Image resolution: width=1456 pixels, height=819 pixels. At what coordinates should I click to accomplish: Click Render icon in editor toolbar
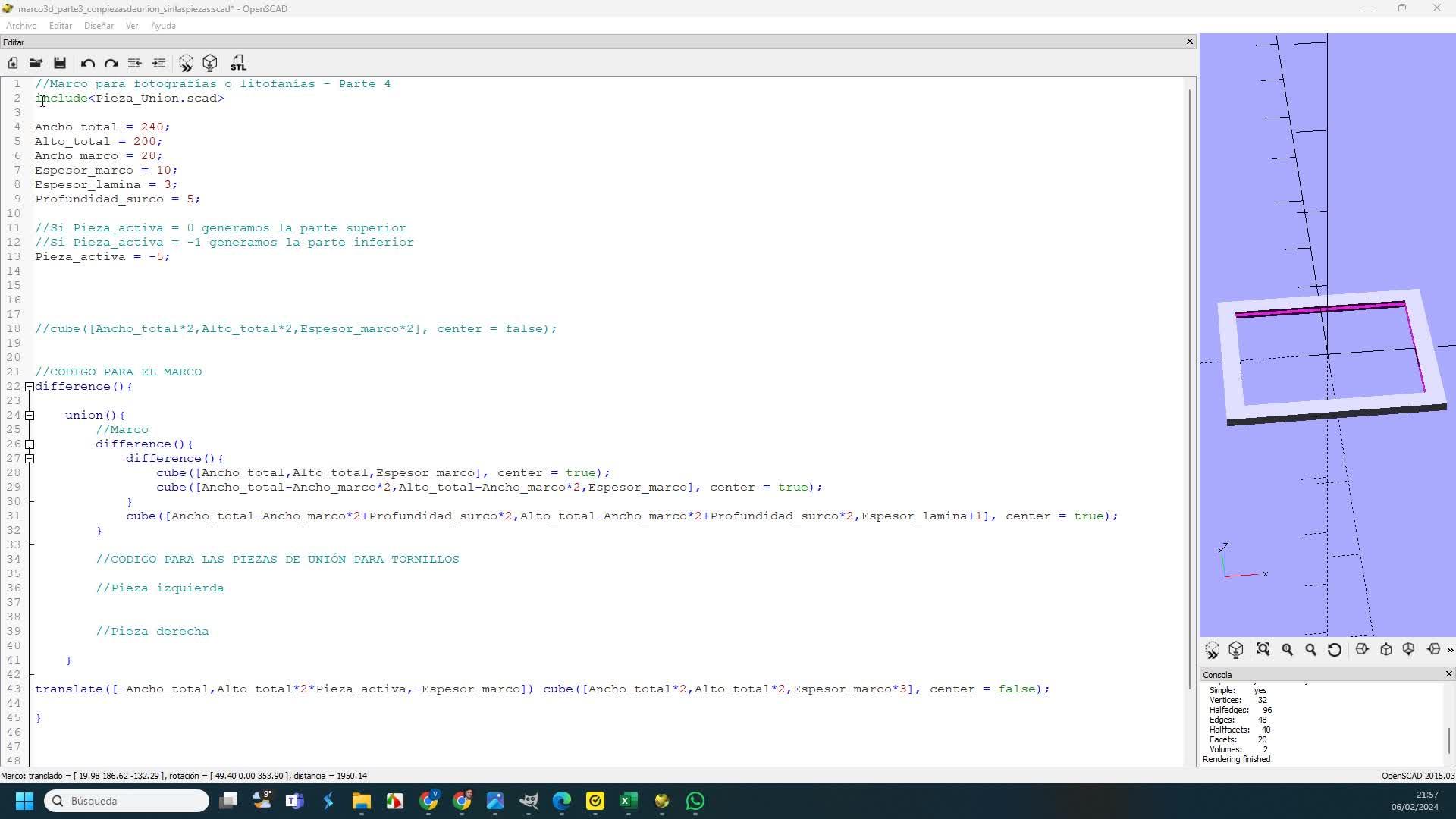pyautogui.click(x=210, y=63)
